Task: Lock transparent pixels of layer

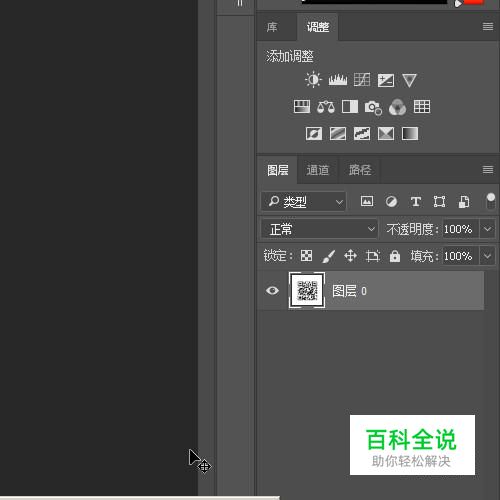Action: coord(306,256)
